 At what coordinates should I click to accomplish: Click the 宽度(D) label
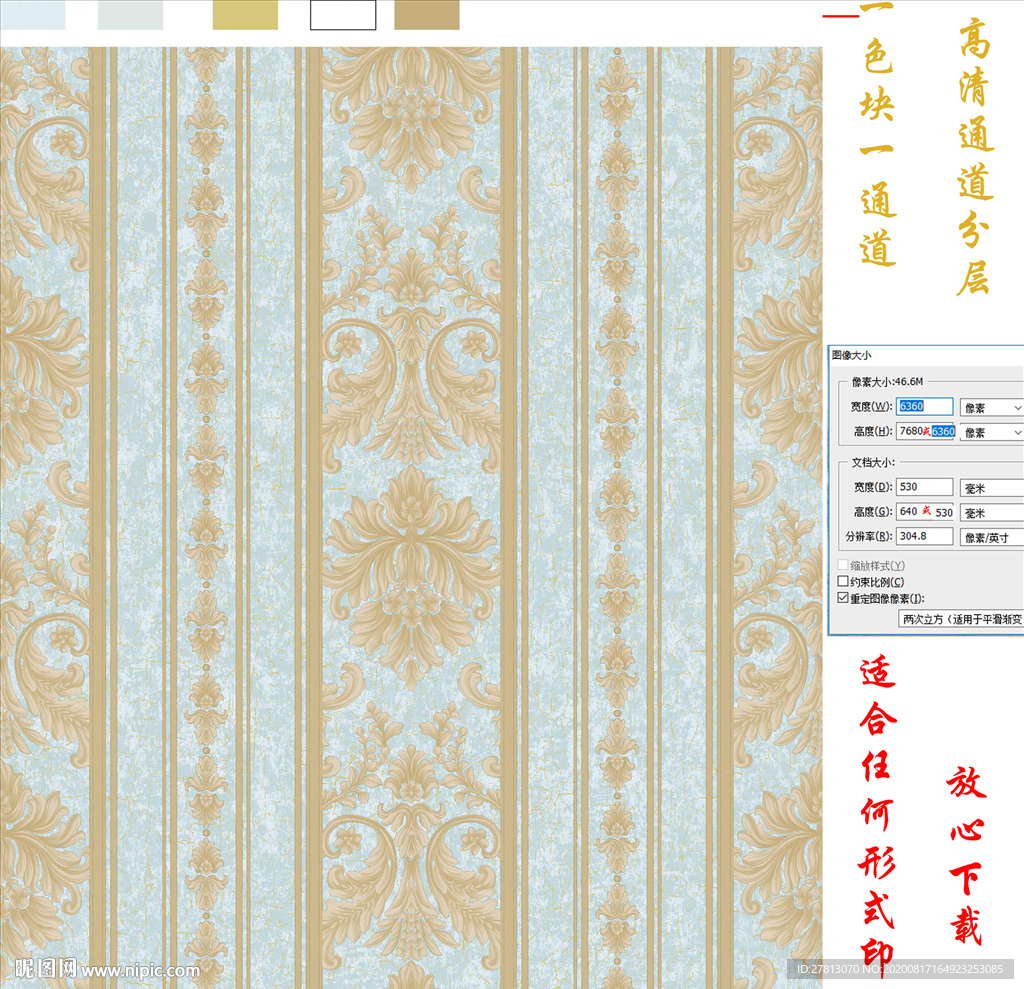coord(873,487)
